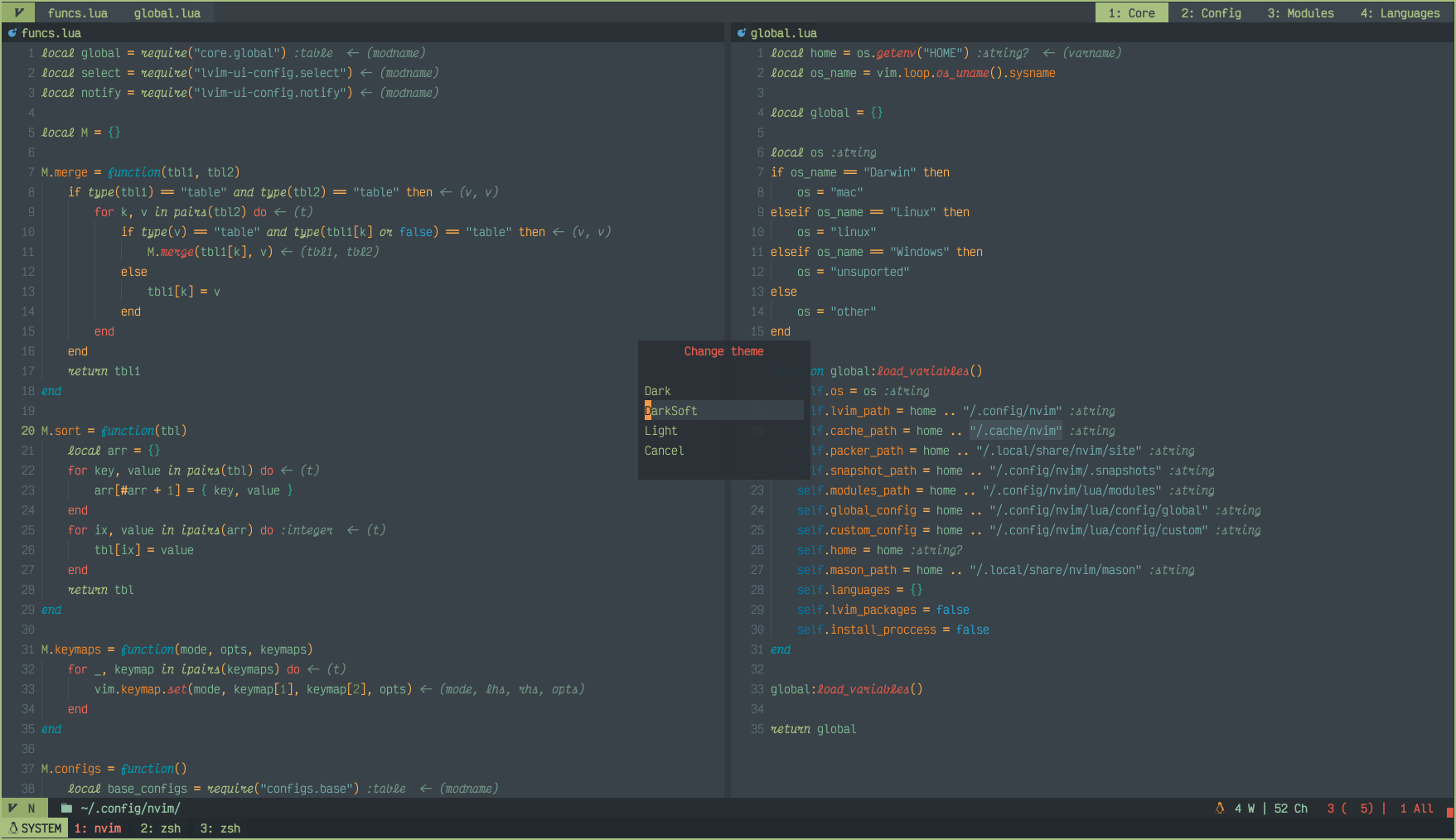1456x840 pixels.
Task: Click 'self.mason_path' on line 27
Action: (x=847, y=570)
